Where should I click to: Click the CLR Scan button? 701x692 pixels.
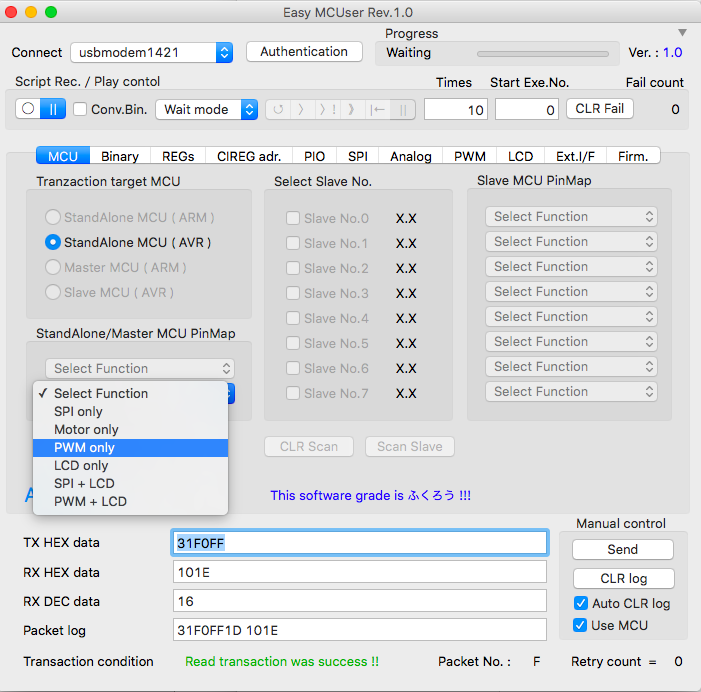click(309, 447)
